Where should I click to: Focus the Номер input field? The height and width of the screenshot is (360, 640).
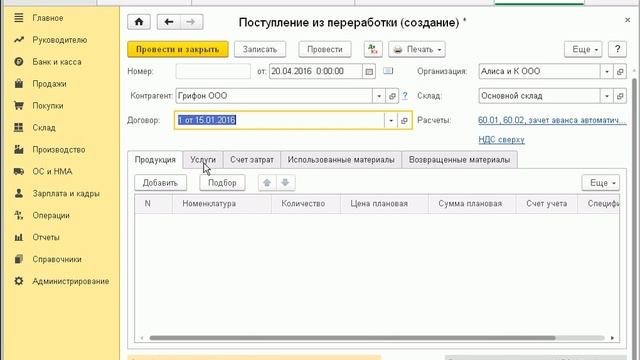coord(213,71)
